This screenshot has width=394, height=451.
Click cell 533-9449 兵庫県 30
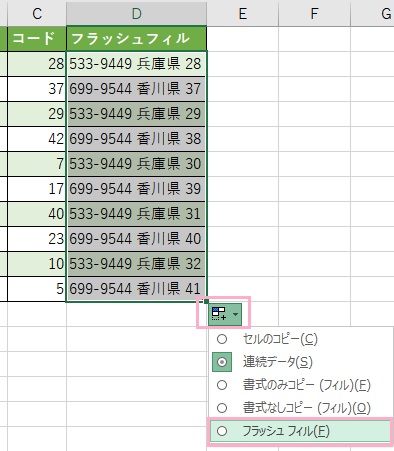coord(136,164)
